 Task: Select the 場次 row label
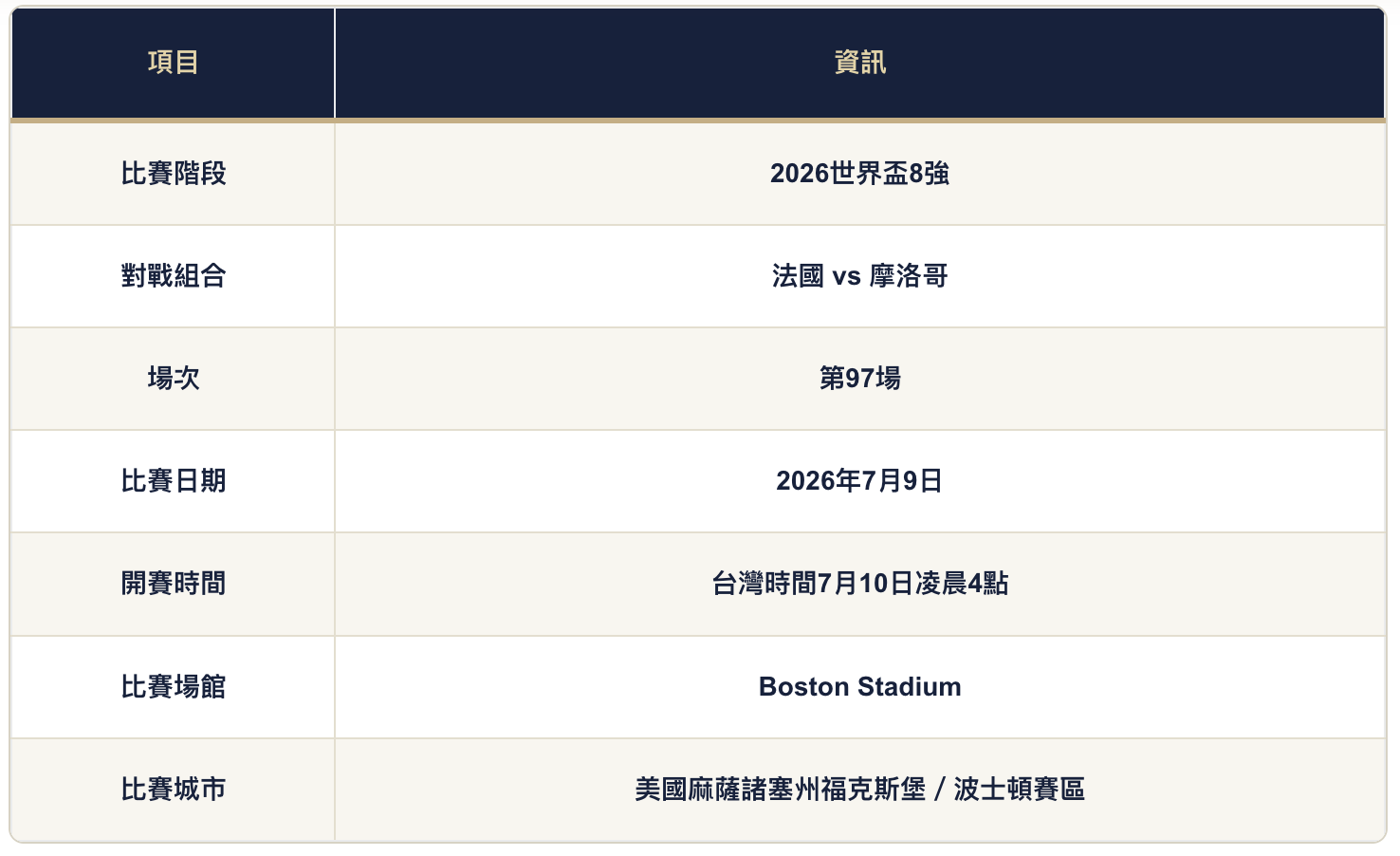[x=173, y=379]
